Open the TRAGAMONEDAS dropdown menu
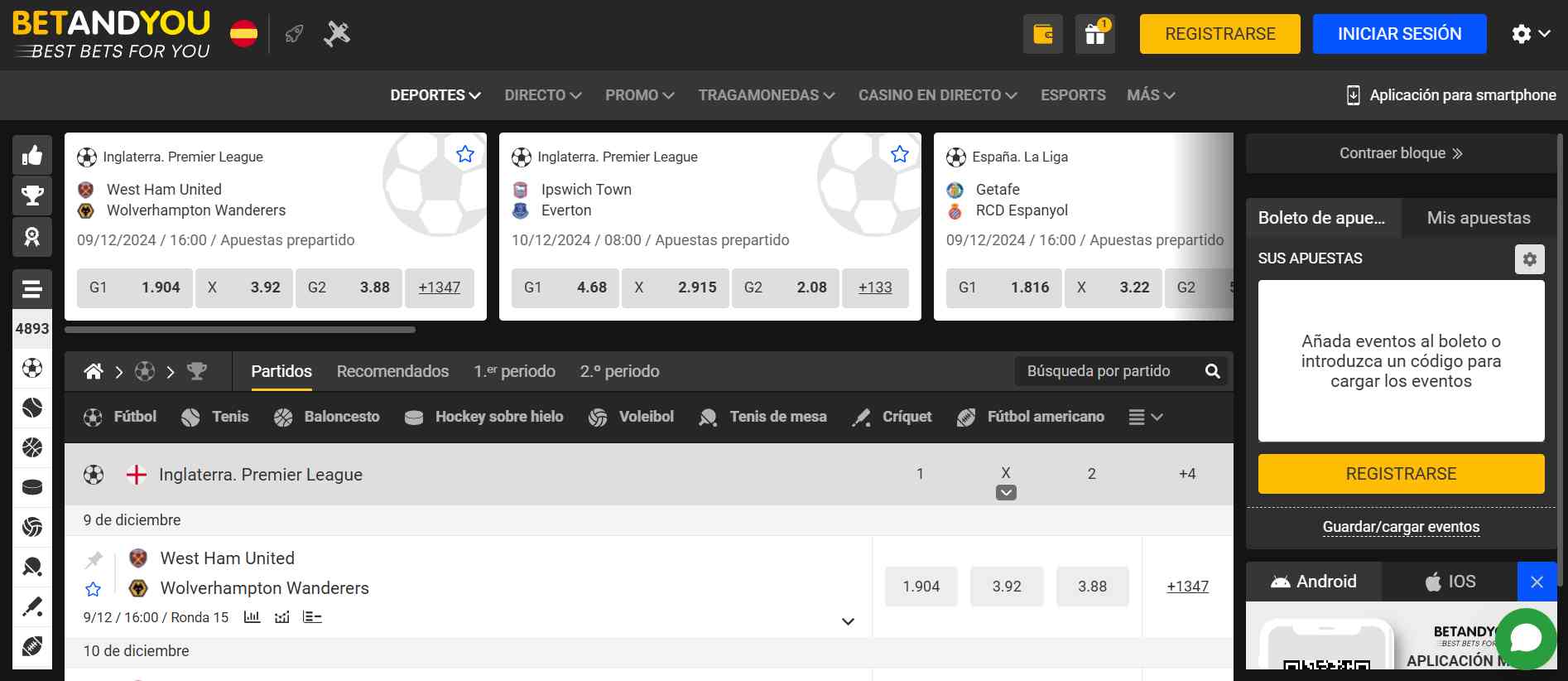Screen dimensions: 1568x681 [x=767, y=95]
